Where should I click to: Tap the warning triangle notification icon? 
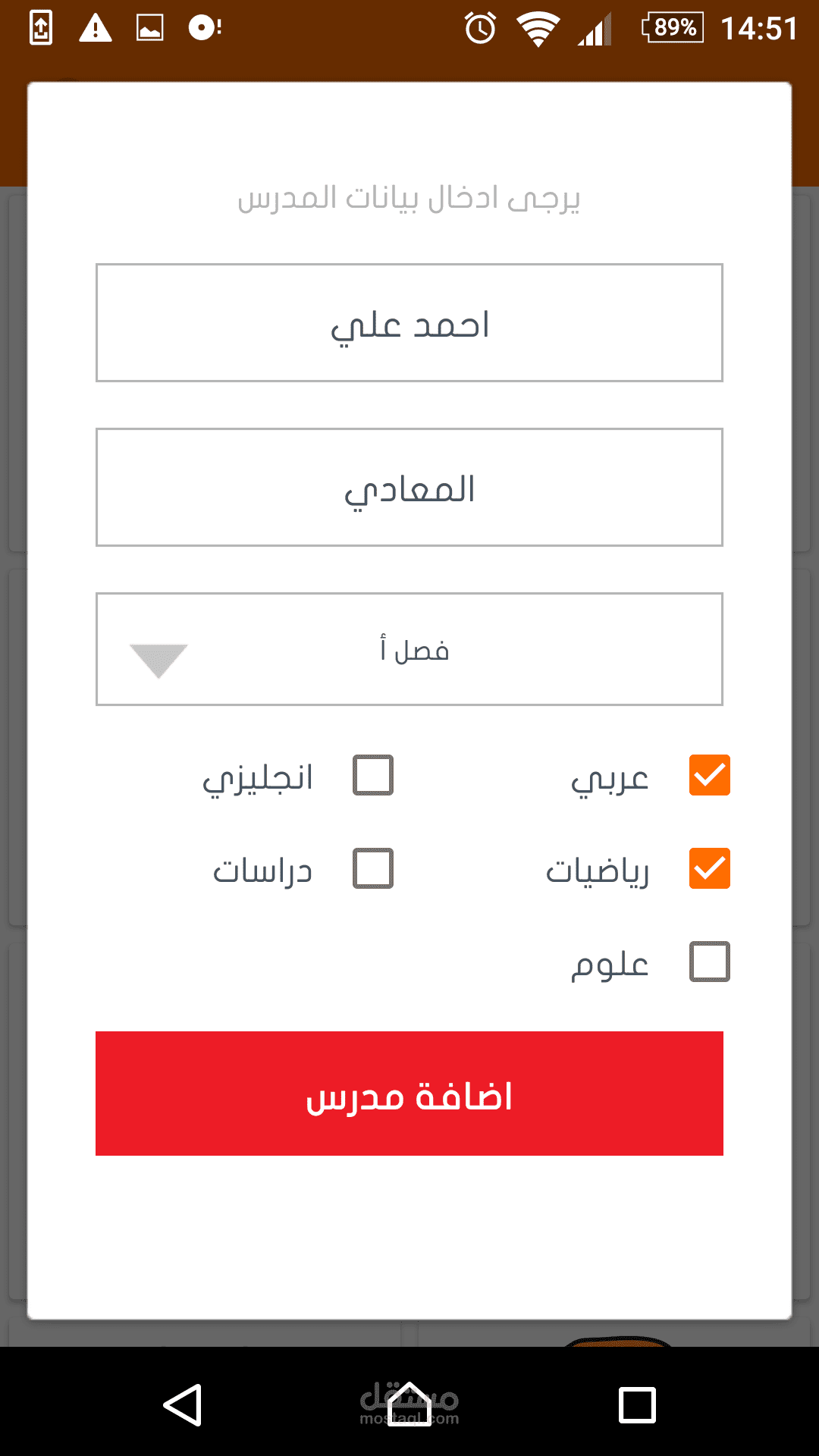pos(96,29)
